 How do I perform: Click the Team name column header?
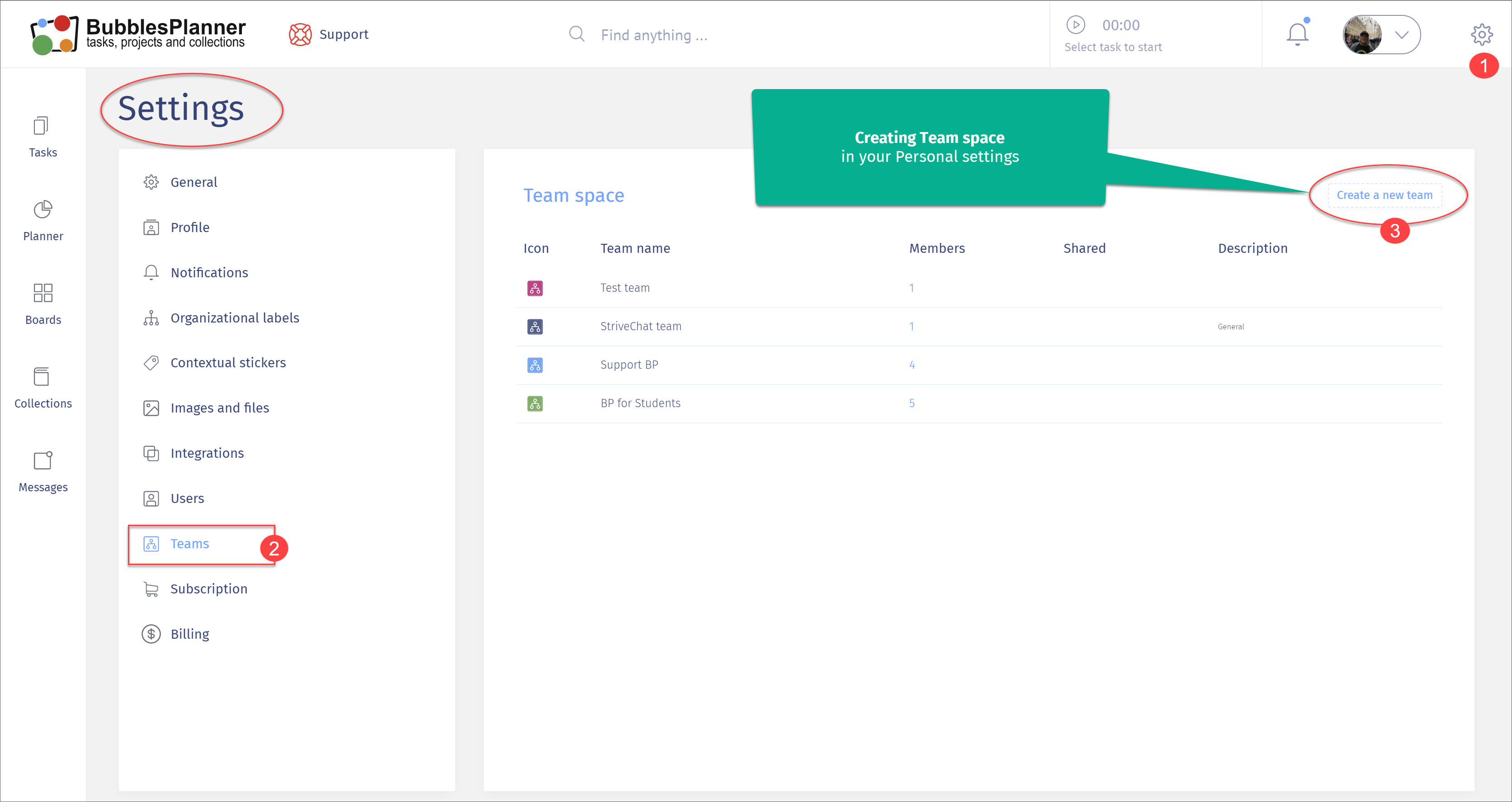click(x=634, y=248)
